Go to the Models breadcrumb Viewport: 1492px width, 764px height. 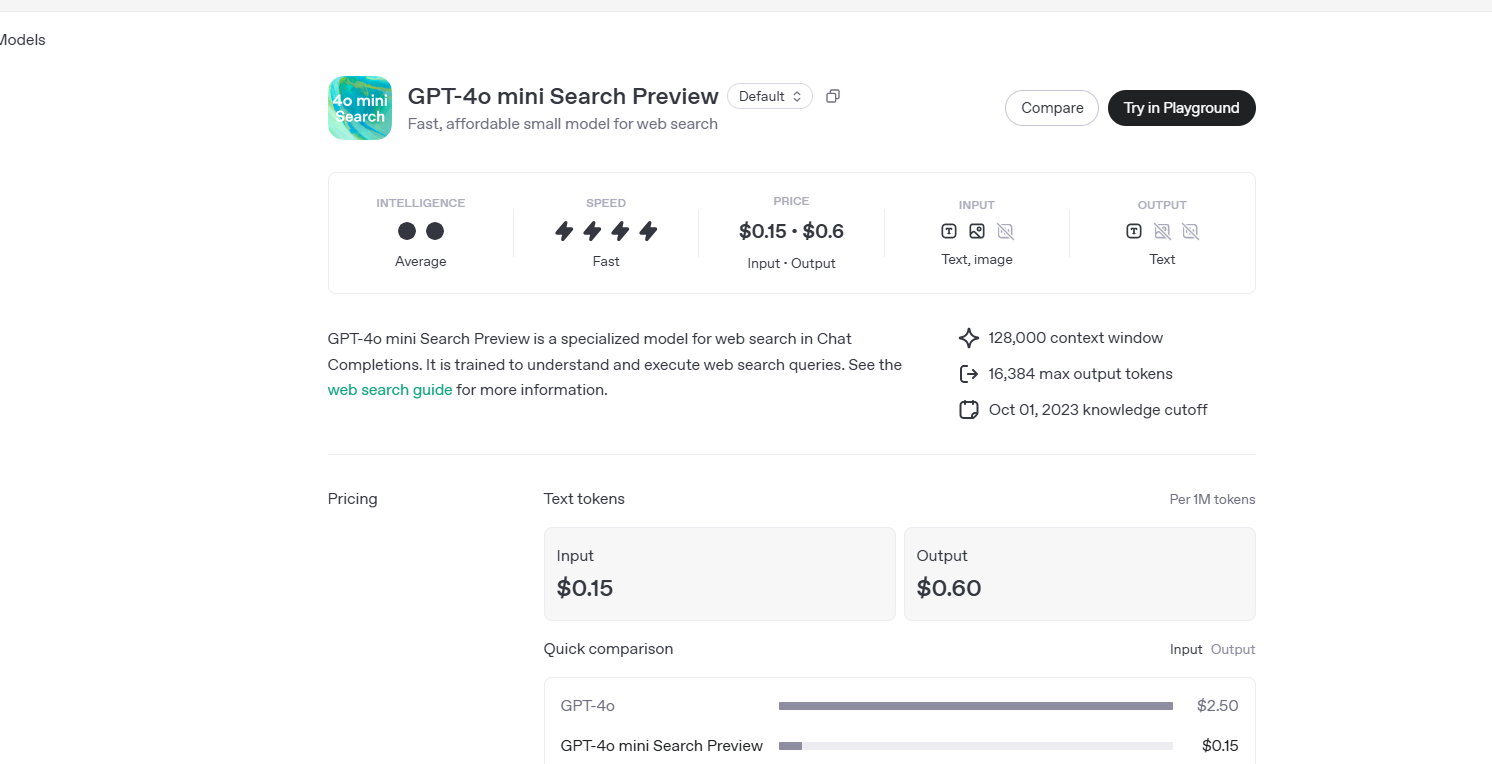point(22,40)
